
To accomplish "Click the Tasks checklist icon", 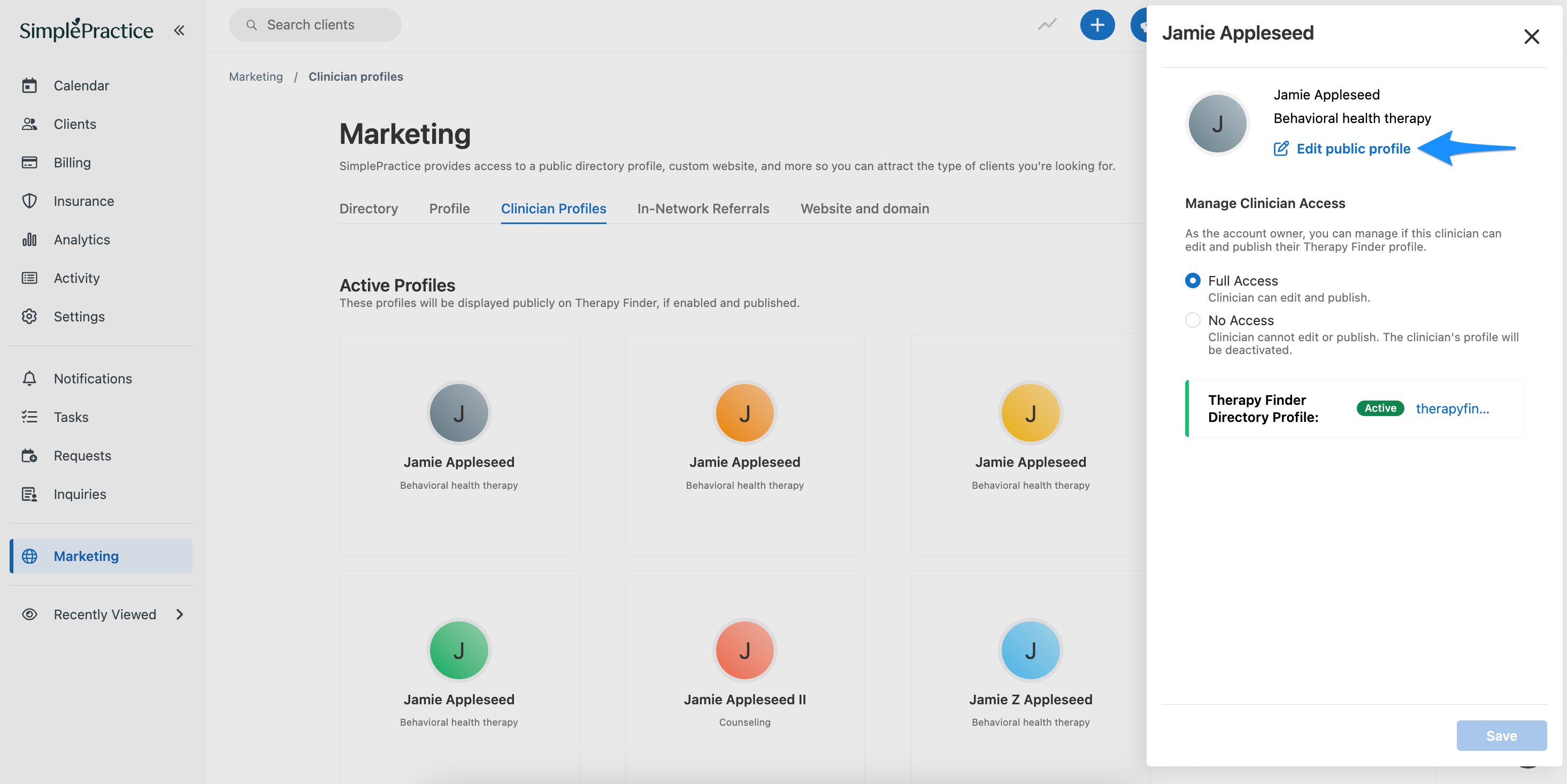I will (x=29, y=417).
